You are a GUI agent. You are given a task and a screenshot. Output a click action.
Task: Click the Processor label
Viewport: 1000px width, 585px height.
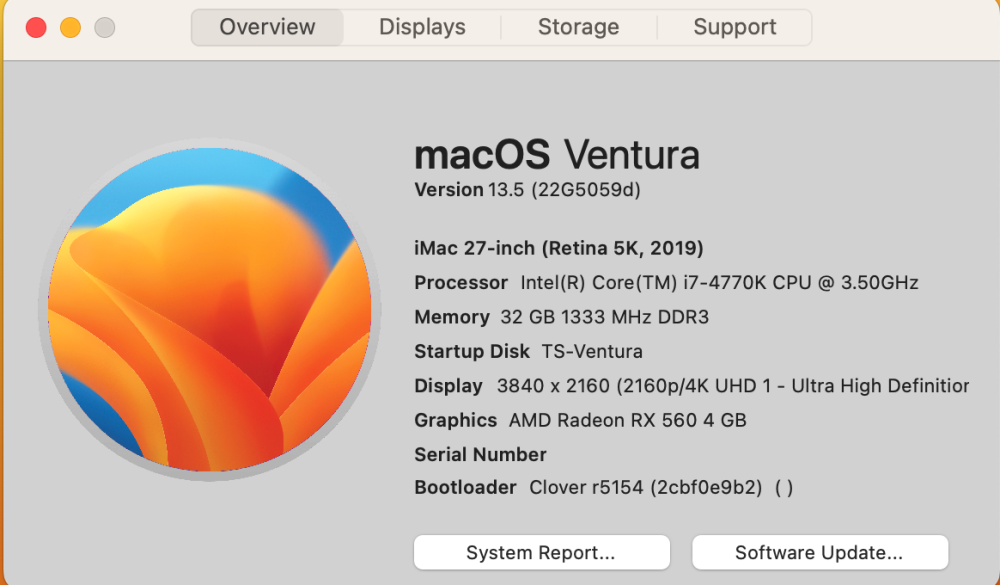coord(461,283)
